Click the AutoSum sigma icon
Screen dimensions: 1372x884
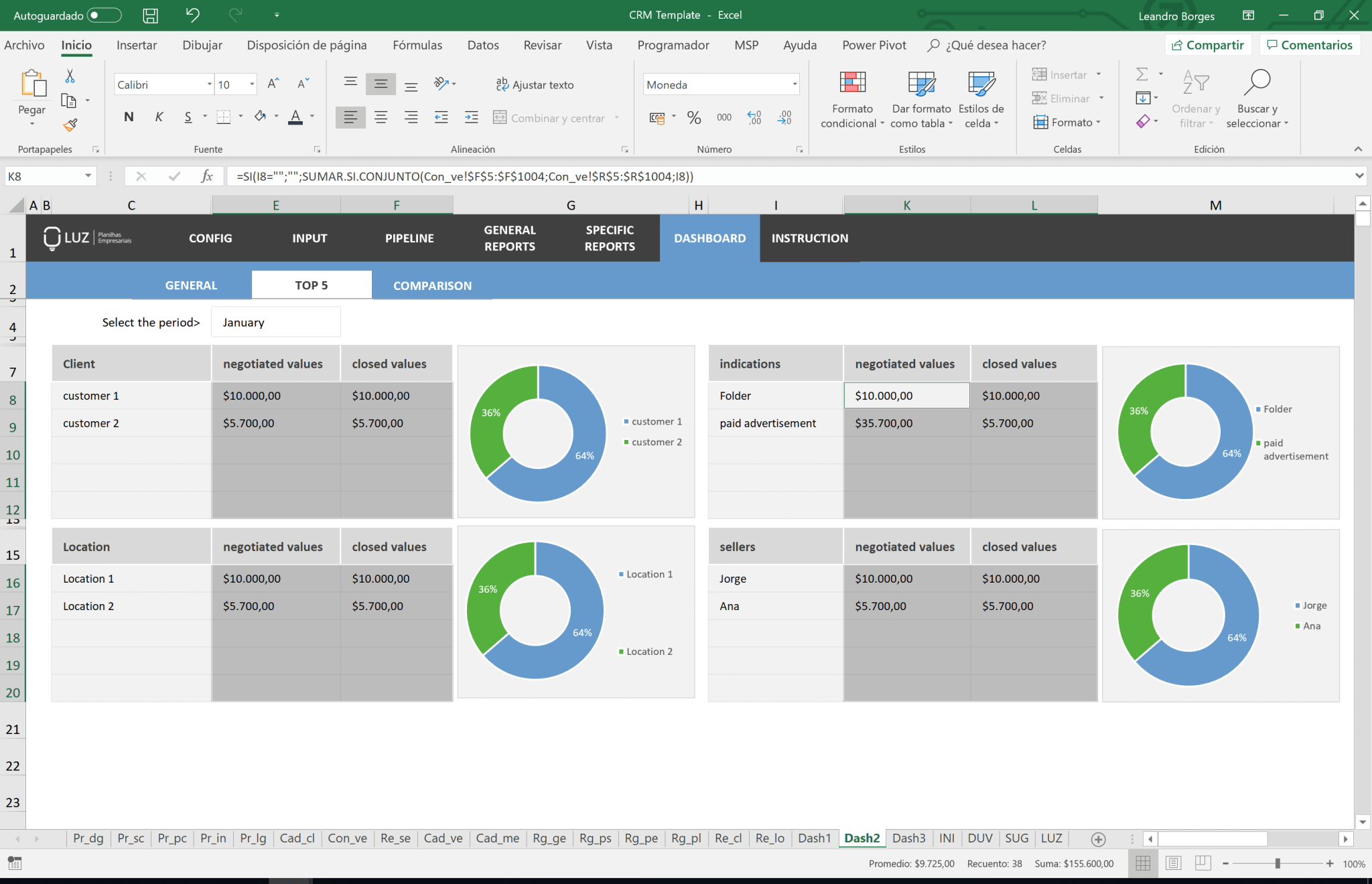pos(1143,74)
